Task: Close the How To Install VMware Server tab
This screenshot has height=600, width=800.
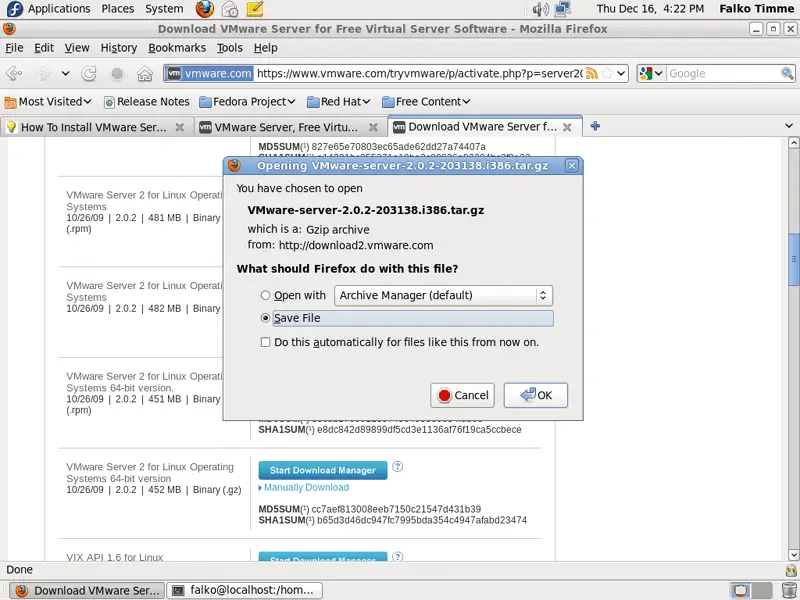Action: (x=180, y=127)
